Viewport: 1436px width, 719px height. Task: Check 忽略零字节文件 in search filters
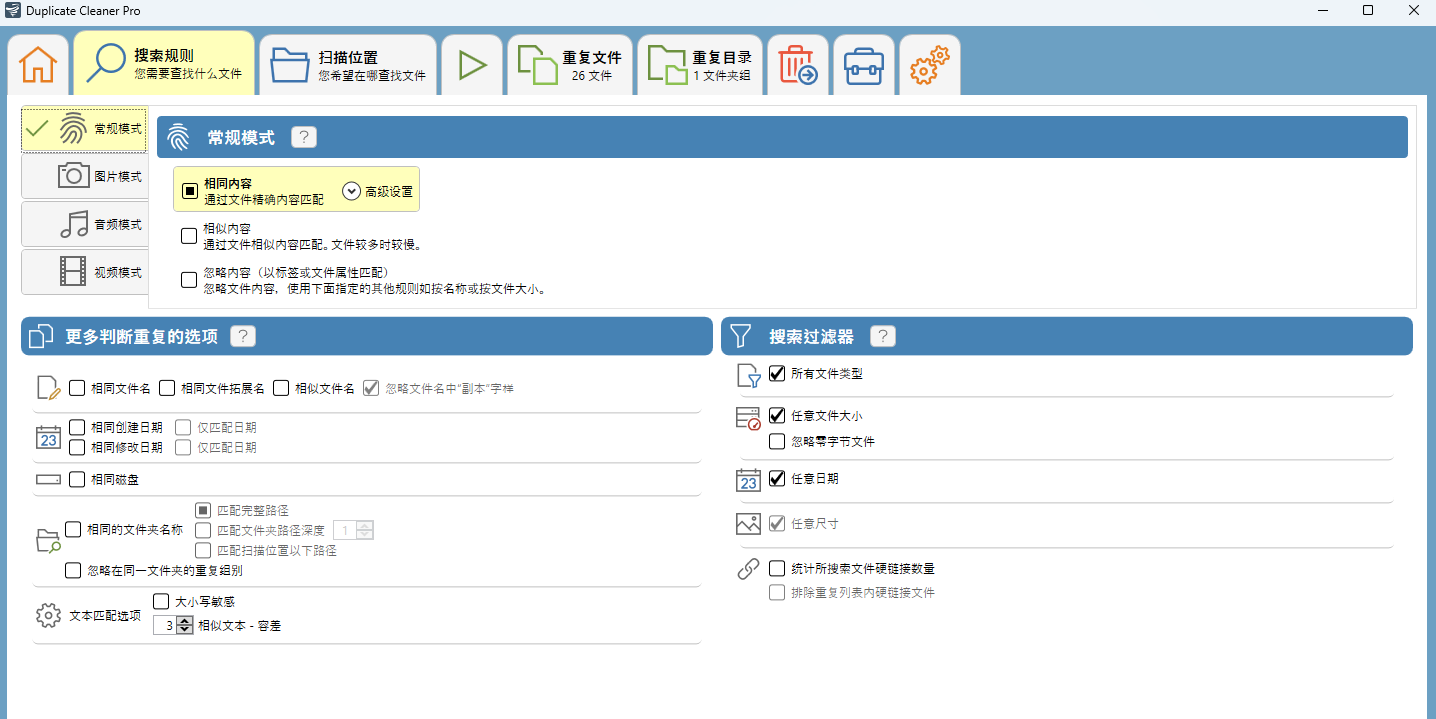[777, 440]
